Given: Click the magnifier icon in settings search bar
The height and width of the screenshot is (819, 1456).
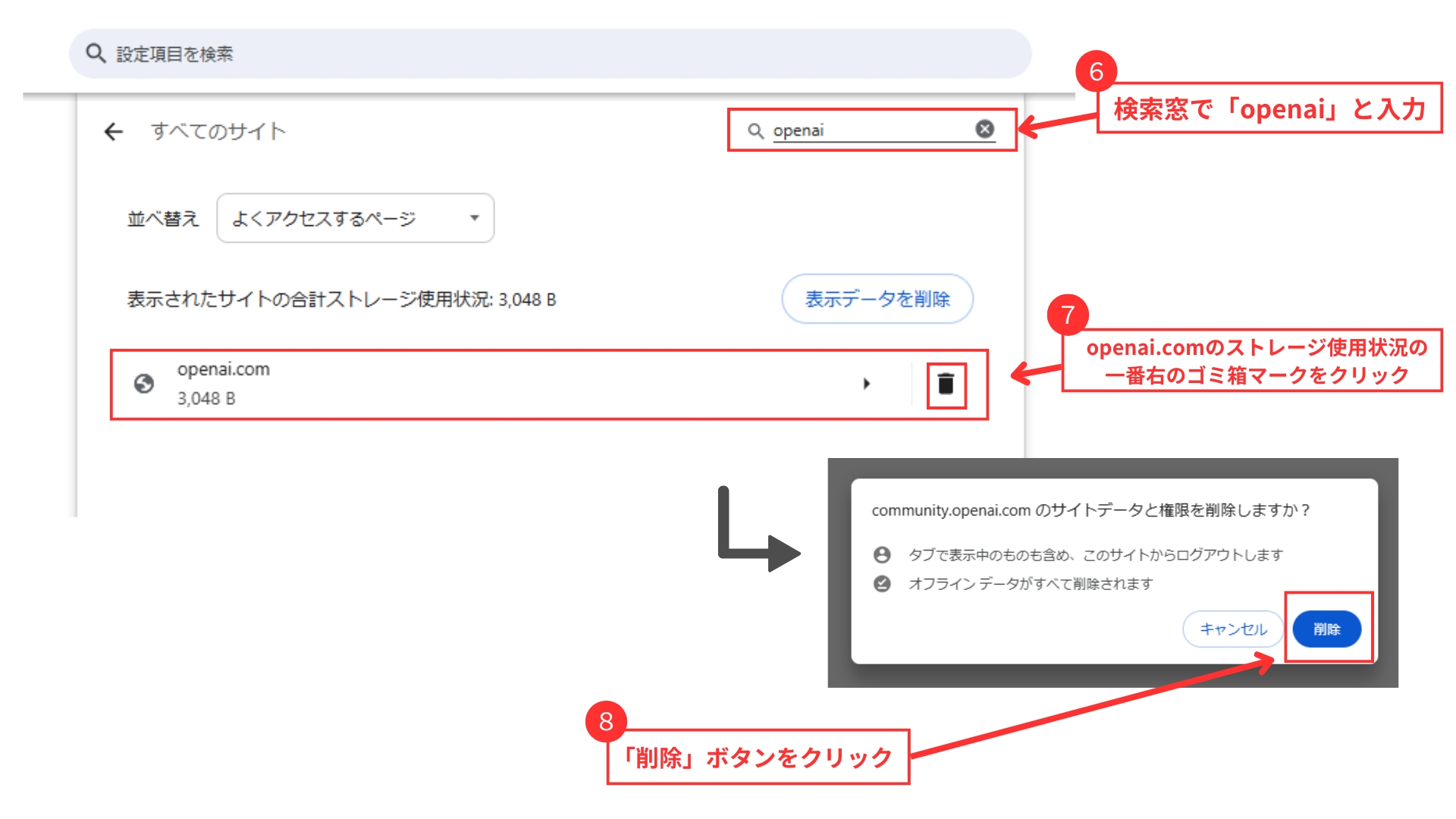Looking at the screenshot, I should [x=96, y=53].
